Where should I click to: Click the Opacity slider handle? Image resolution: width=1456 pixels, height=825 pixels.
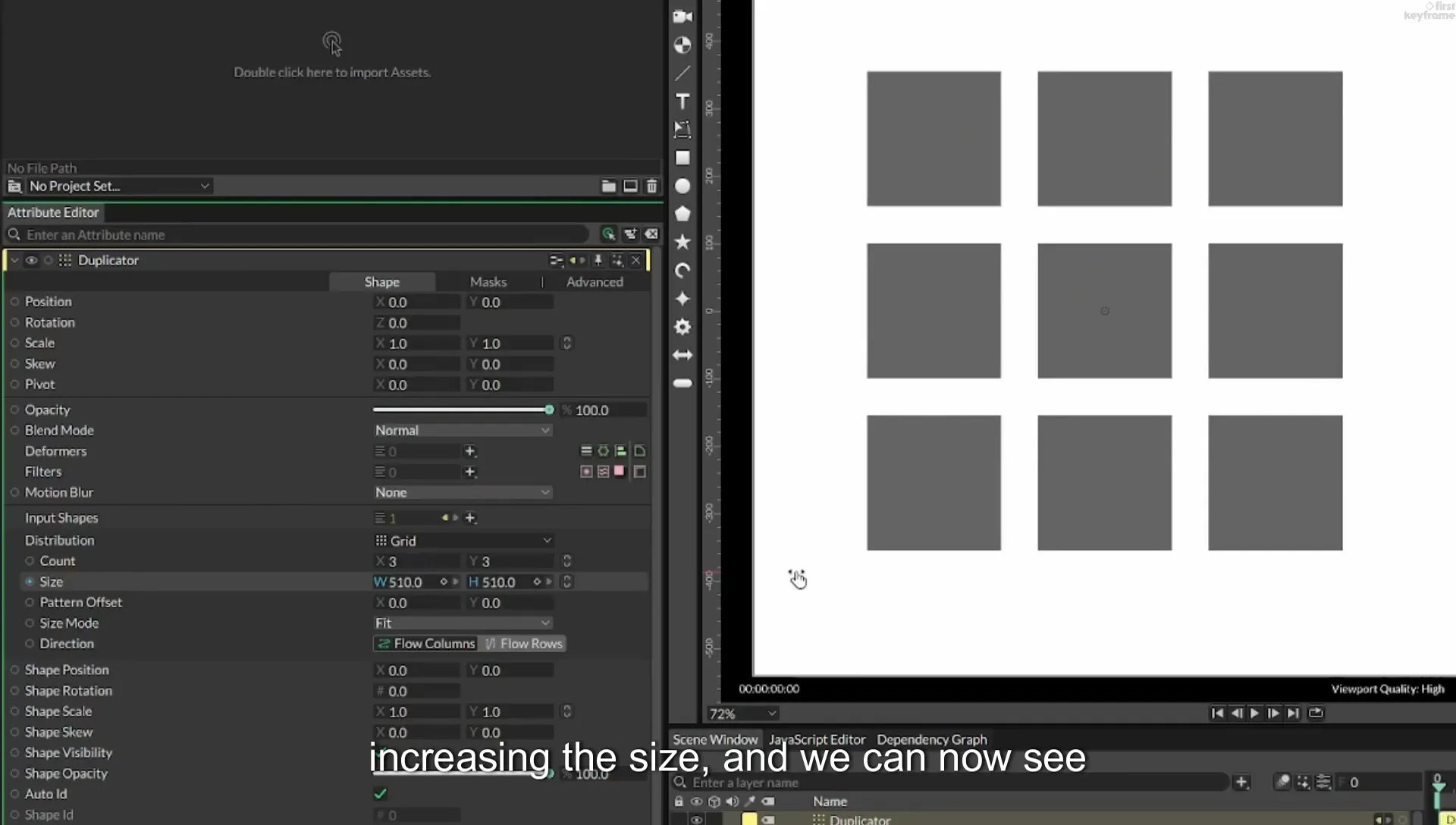click(549, 409)
